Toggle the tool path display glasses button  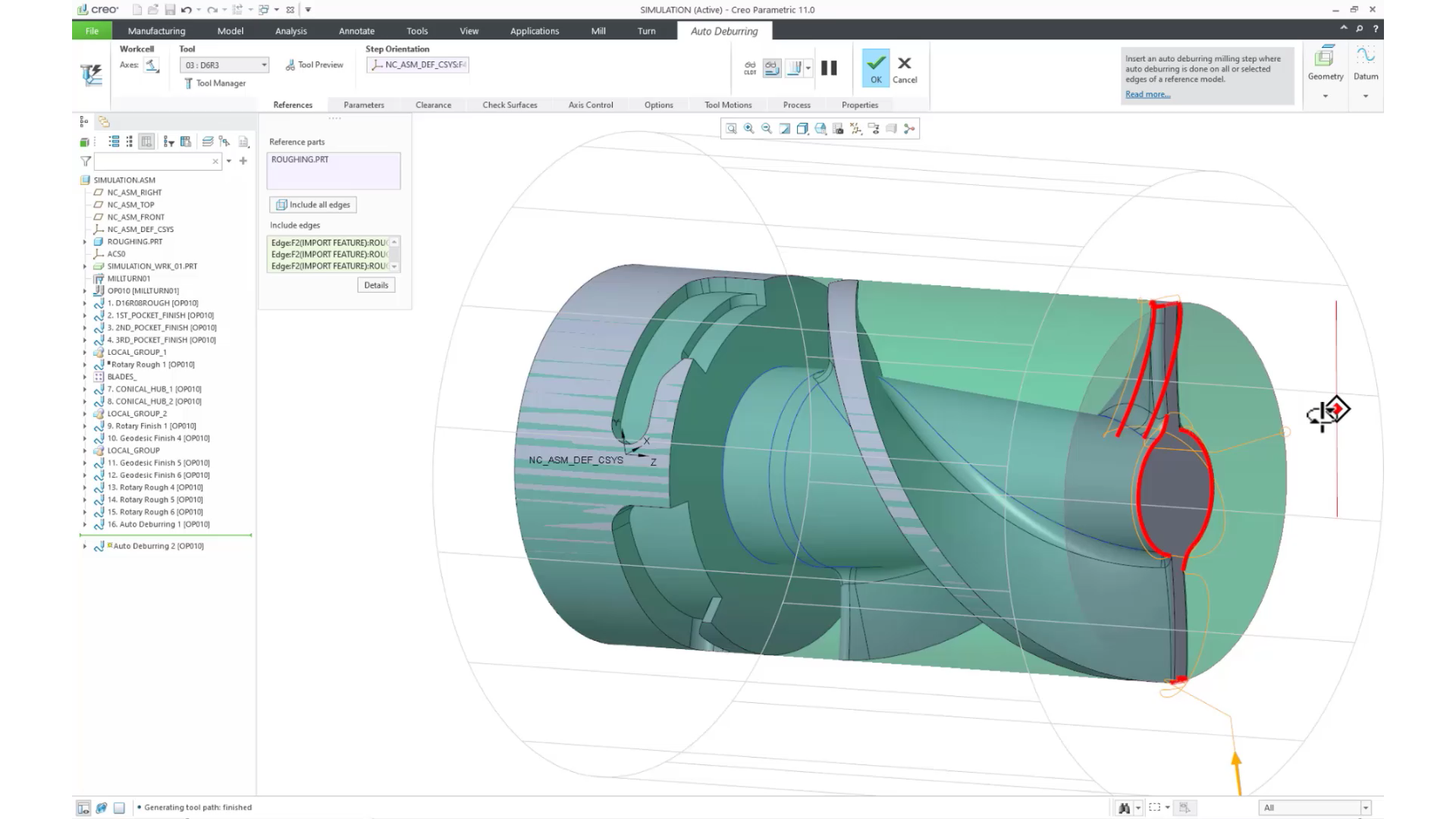[771, 68]
